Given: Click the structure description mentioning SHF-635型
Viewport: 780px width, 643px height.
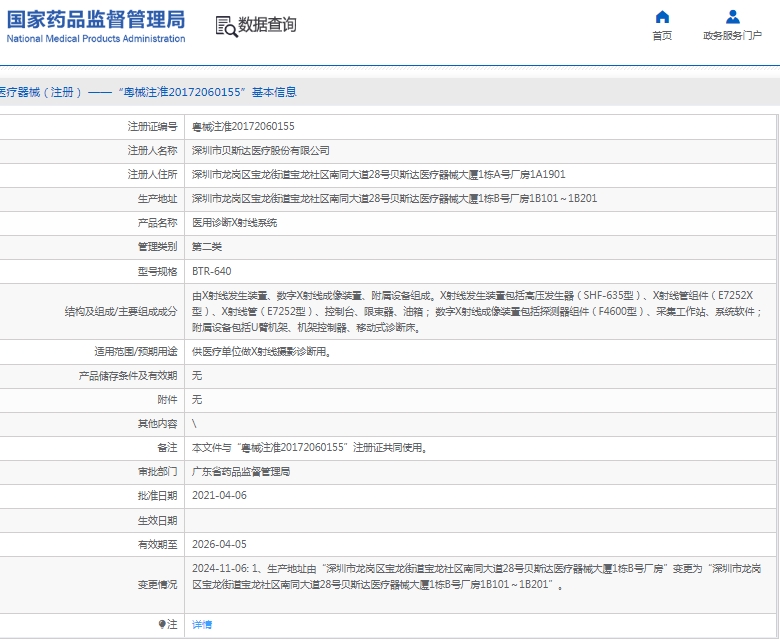Looking at the screenshot, I should [477, 312].
